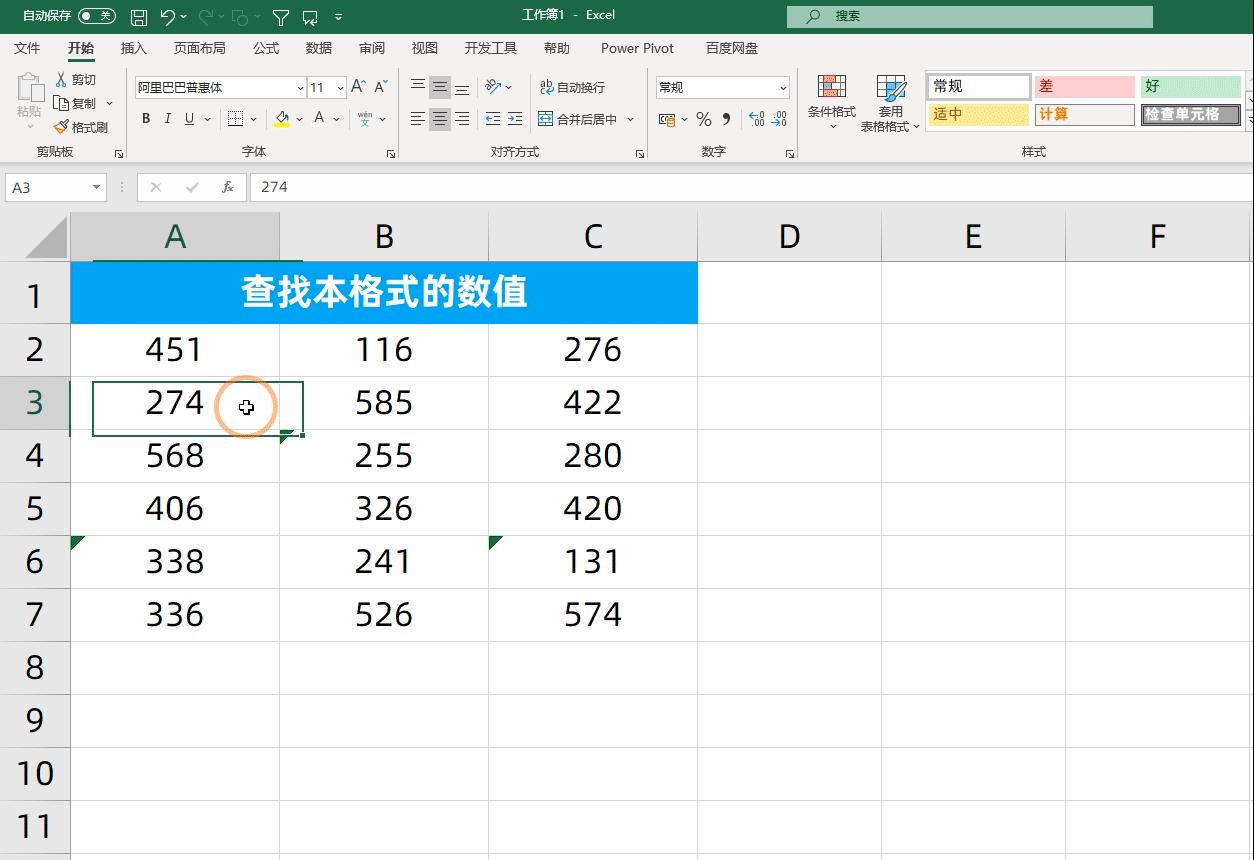
Task: Open the fill color dropdown arrow
Action: 297,119
